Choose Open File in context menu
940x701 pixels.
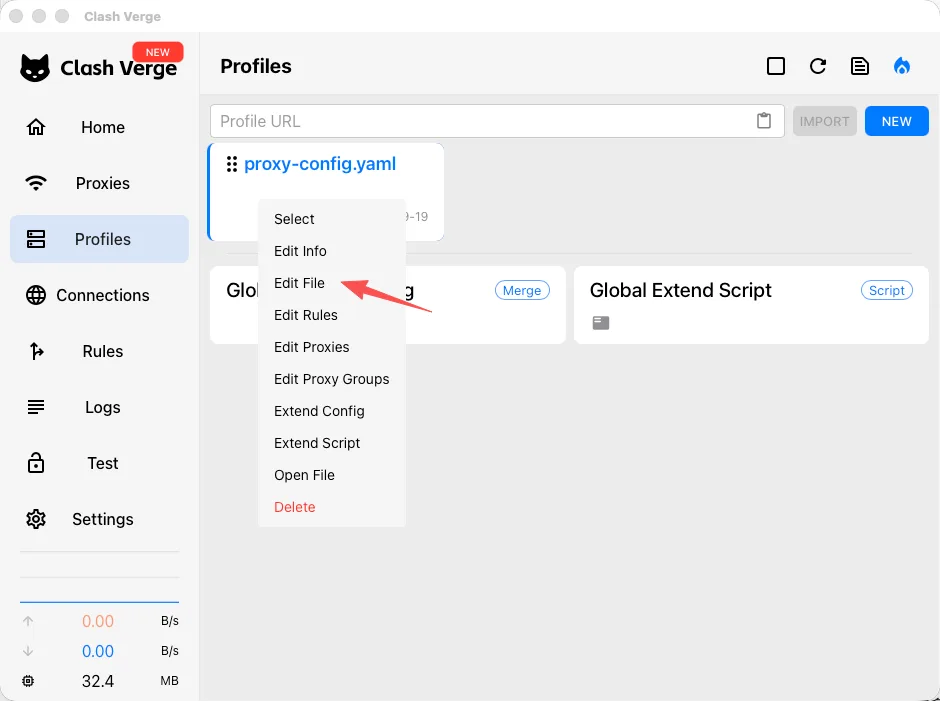332,475
